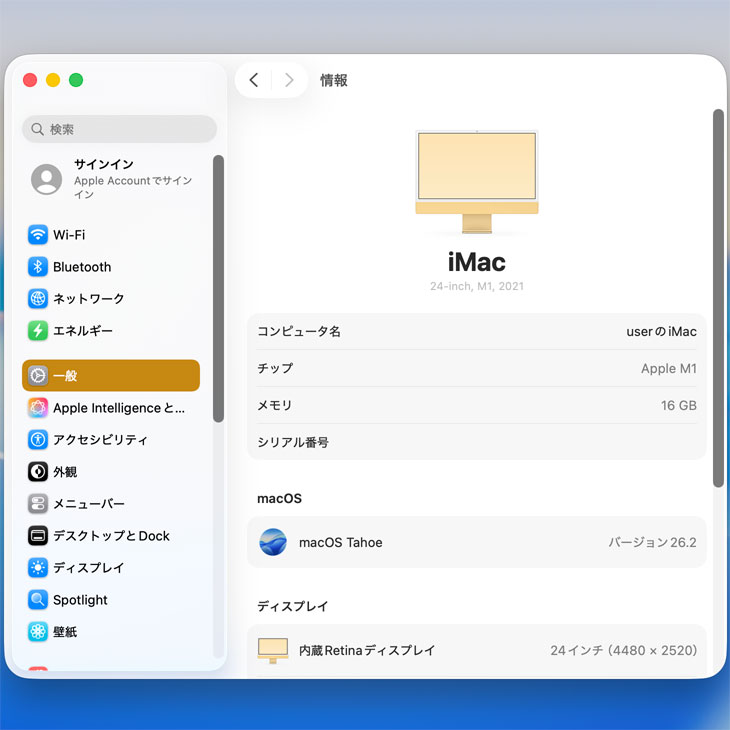730x730 pixels.
Task: Go back using the left chevron
Action: (254, 80)
